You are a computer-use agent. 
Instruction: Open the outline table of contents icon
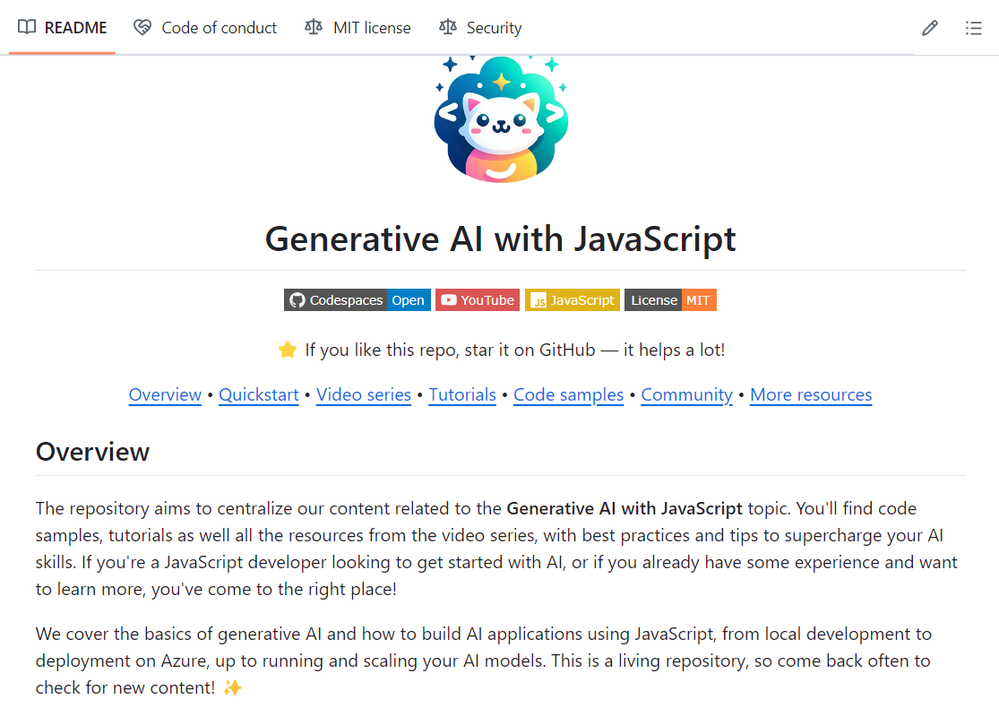point(973,28)
